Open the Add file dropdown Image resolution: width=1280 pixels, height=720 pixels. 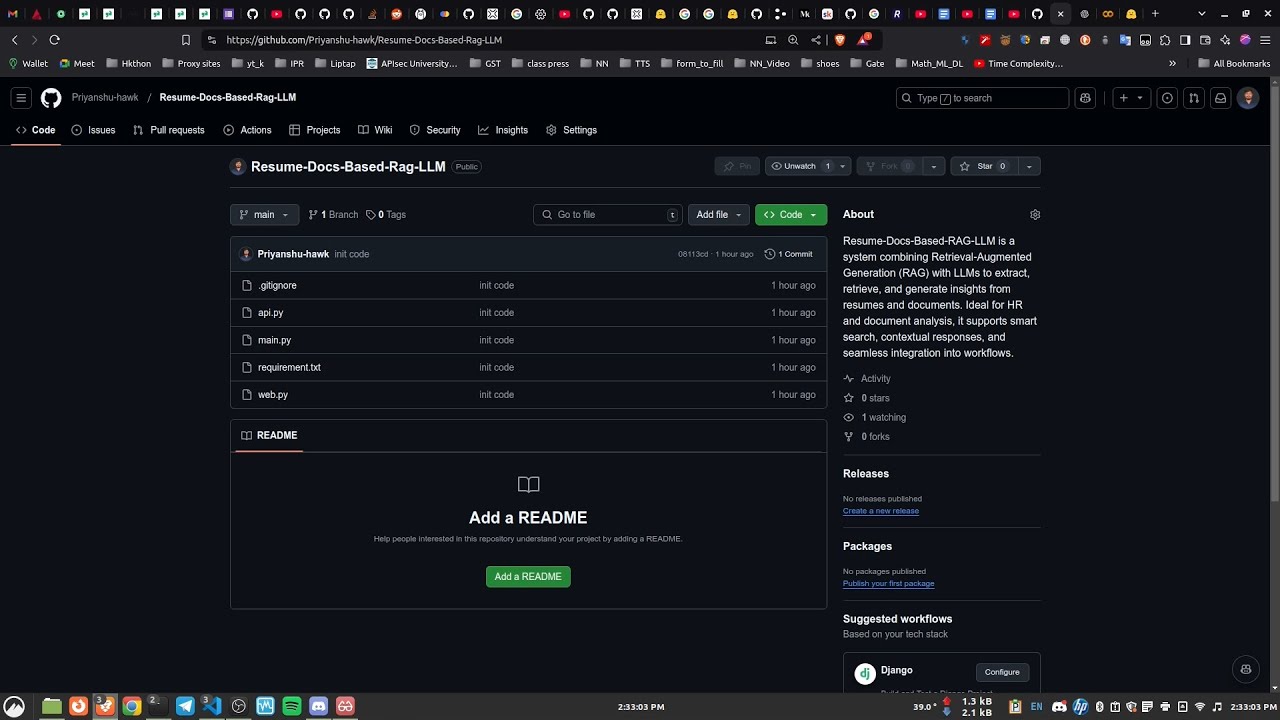click(x=718, y=214)
